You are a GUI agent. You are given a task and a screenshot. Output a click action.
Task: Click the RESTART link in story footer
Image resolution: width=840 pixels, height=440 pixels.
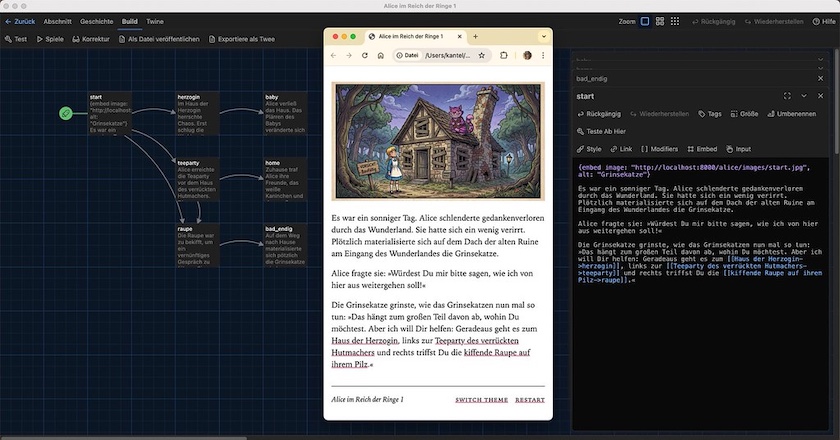[530, 400]
